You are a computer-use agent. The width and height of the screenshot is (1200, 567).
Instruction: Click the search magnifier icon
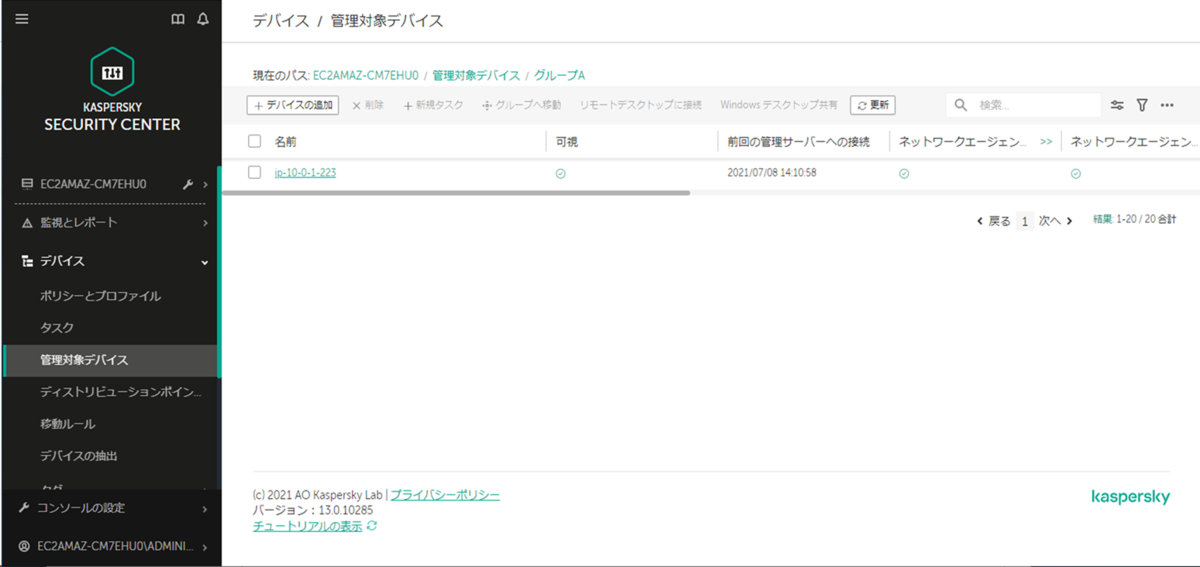pyautogui.click(x=961, y=105)
